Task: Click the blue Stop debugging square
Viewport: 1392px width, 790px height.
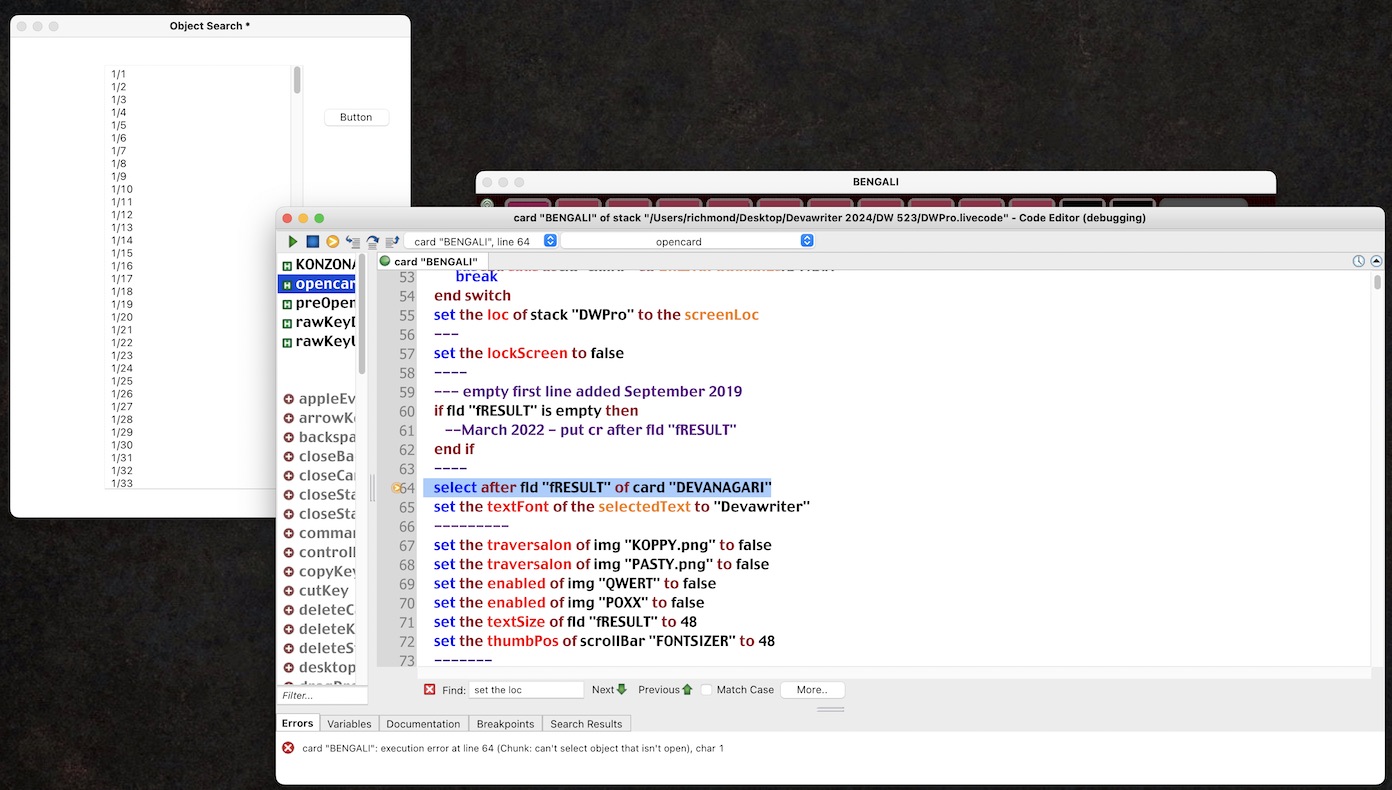Action: tap(313, 241)
